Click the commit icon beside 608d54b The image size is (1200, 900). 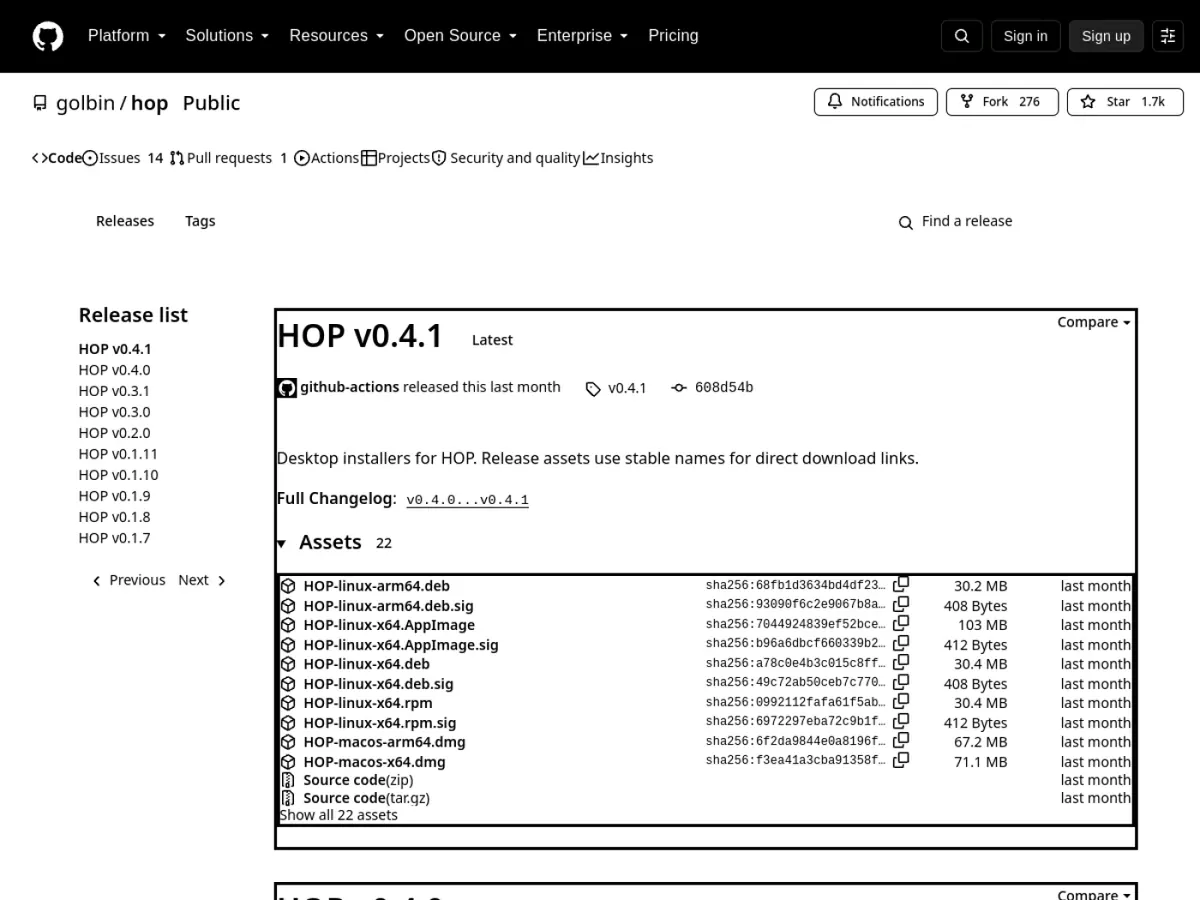[679, 388]
